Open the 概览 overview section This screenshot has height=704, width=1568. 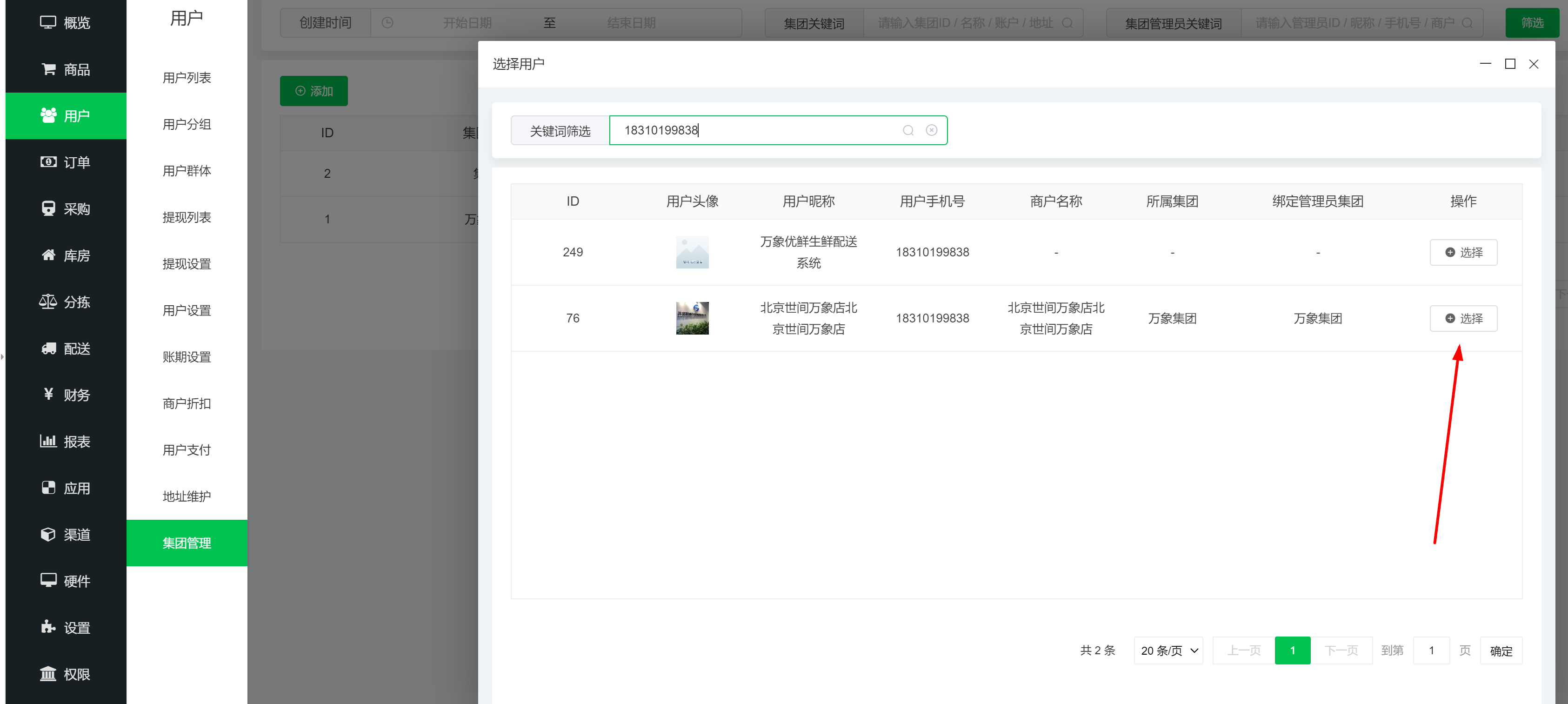coord(65,22)
